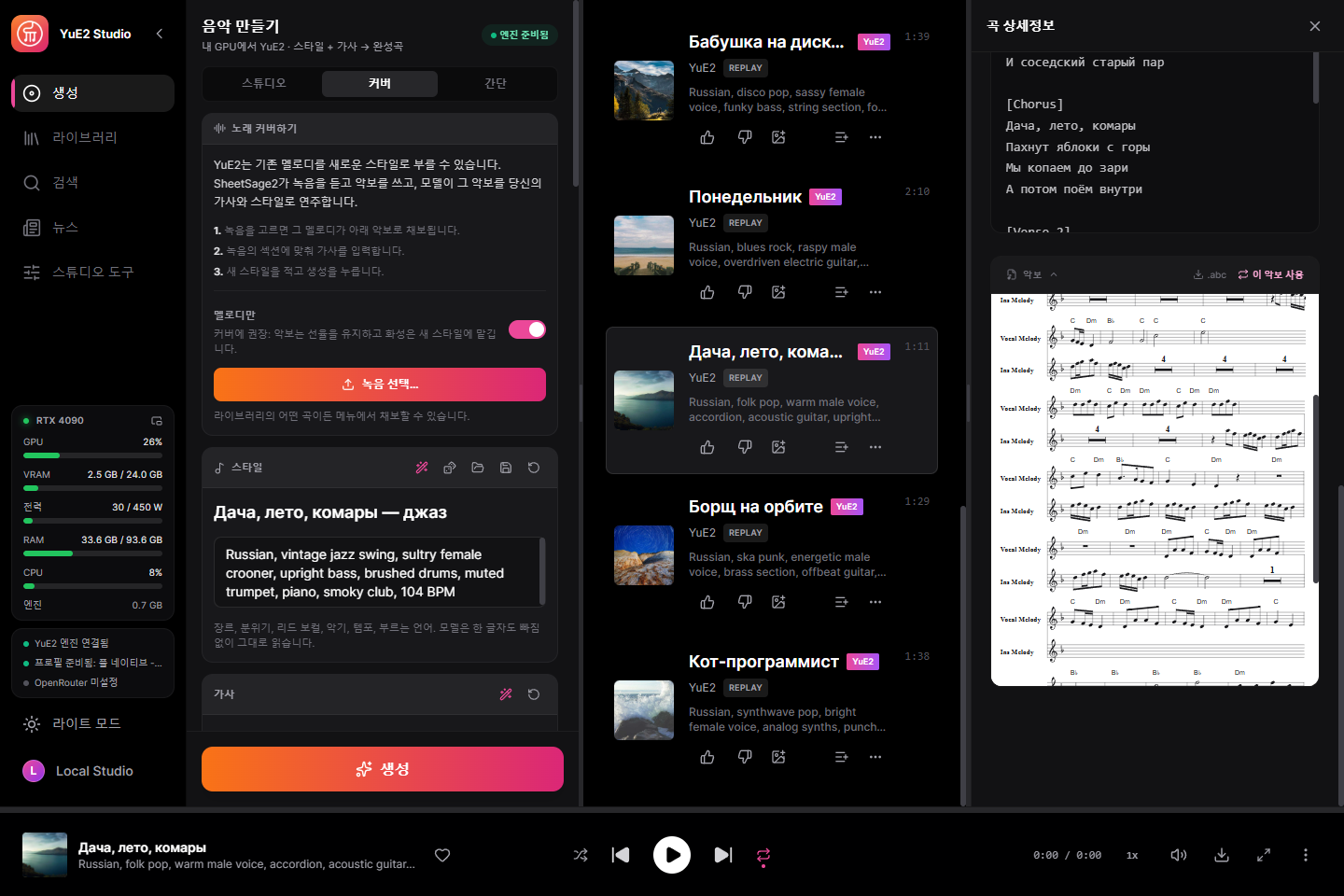Screen dimensions: 1344x896
Task: Click REPLAY tag on Понедельник
Action: 746,223
